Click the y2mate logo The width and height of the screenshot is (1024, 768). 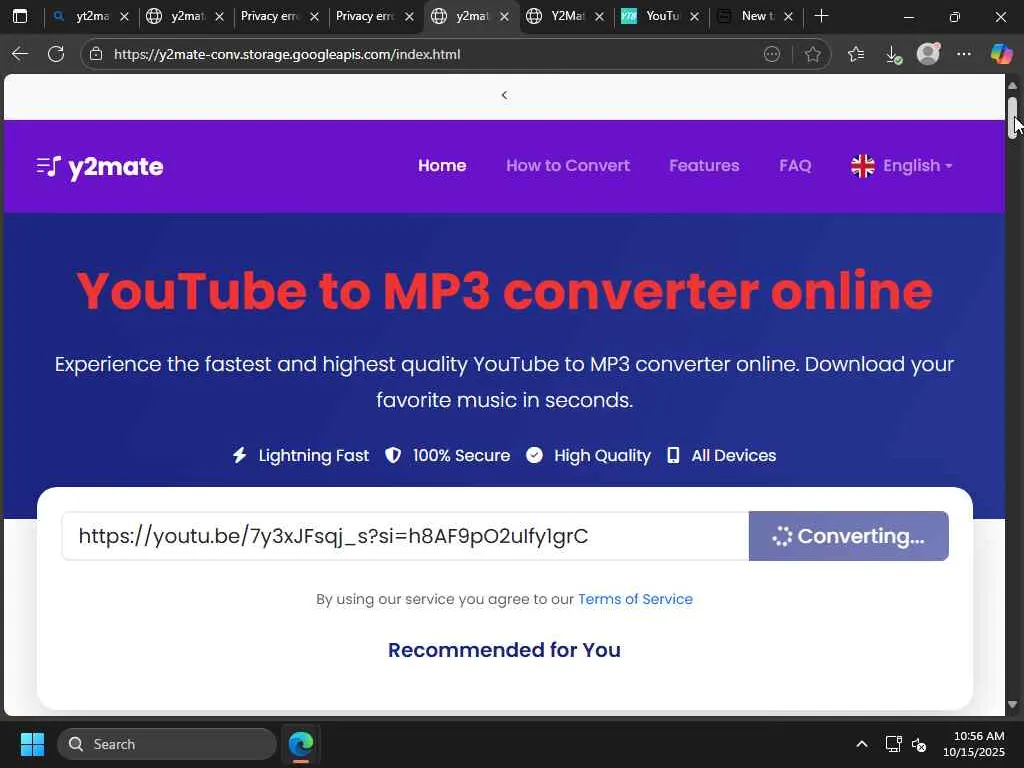pyautogui.click(x=100, y=167)
